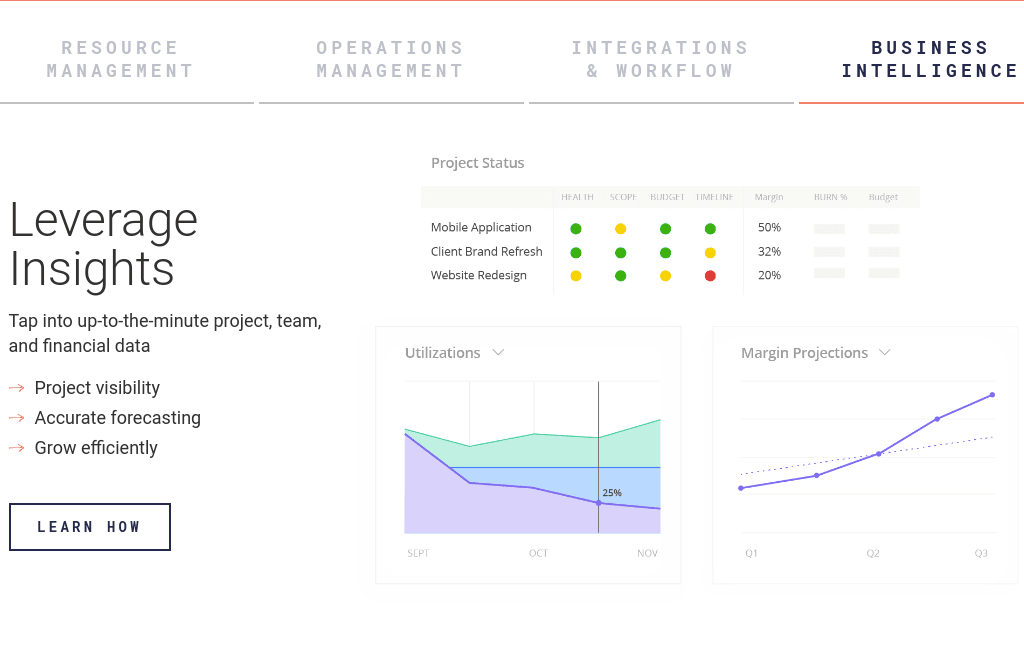This screenshot has height=656, width=1024.
Task: Click the arrow icon beside Accurate forecasting
Action: click(16, 418)
